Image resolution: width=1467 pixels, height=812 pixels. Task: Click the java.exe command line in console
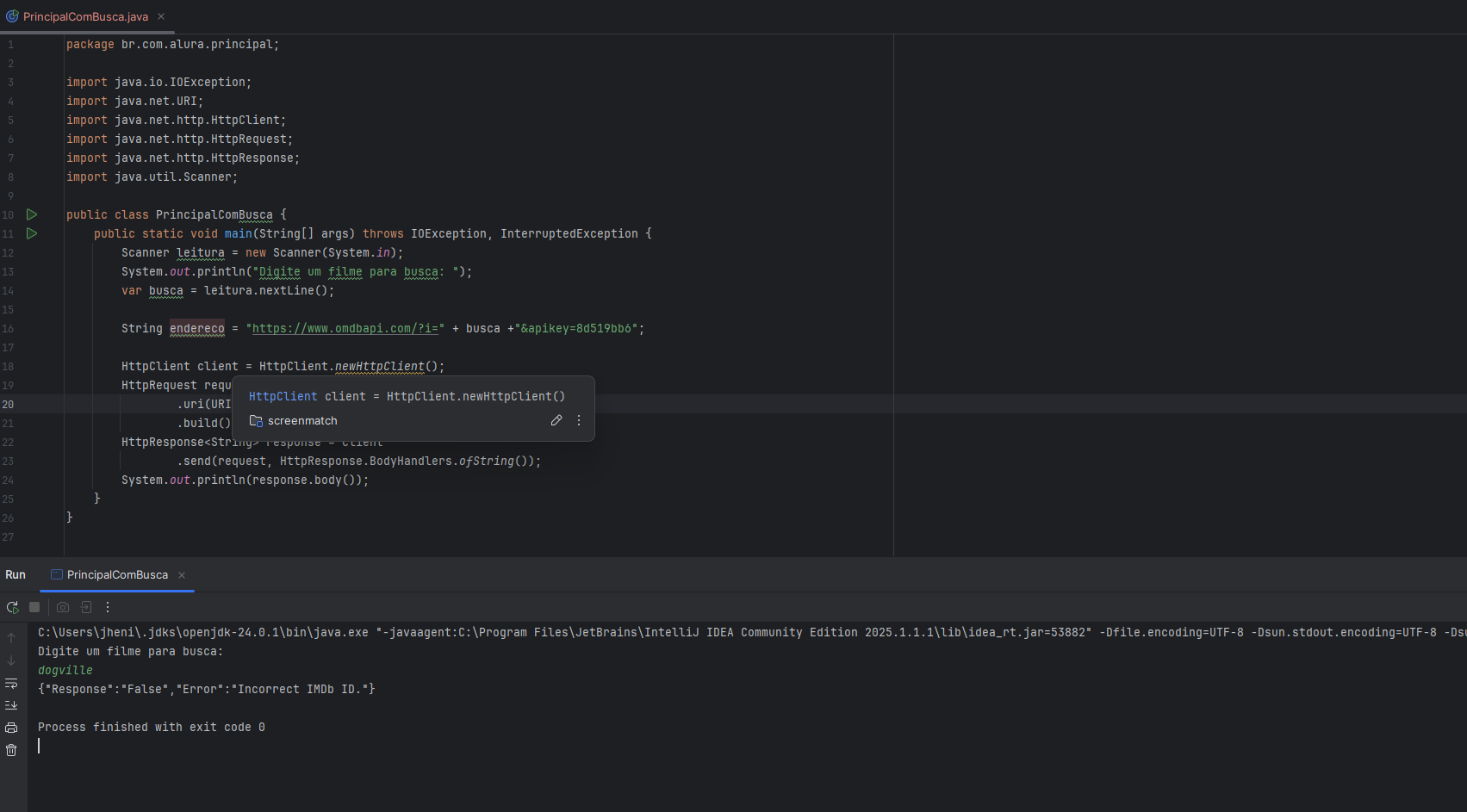751,632
